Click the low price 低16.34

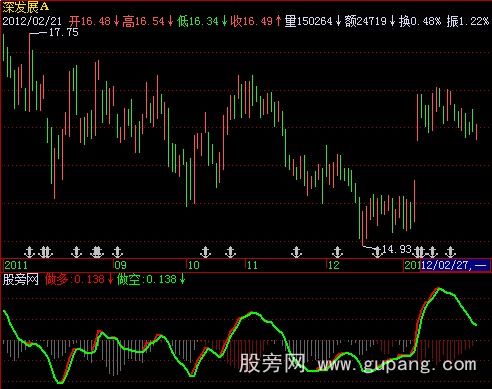198,22
